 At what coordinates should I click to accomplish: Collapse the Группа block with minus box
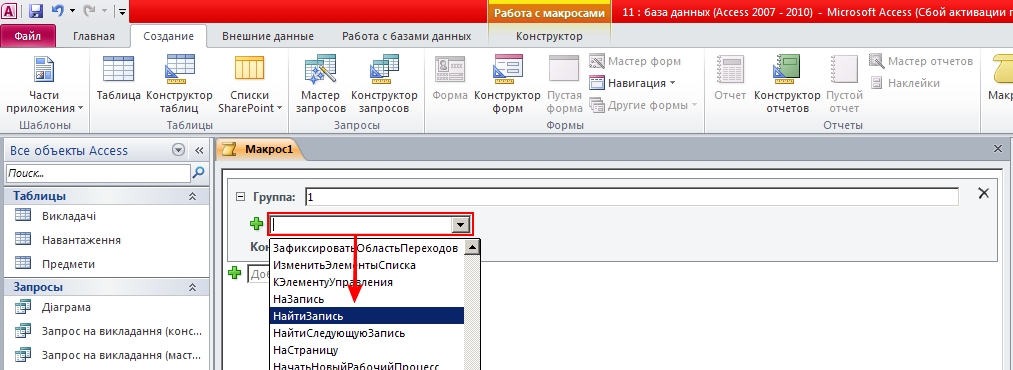point(241,197)
